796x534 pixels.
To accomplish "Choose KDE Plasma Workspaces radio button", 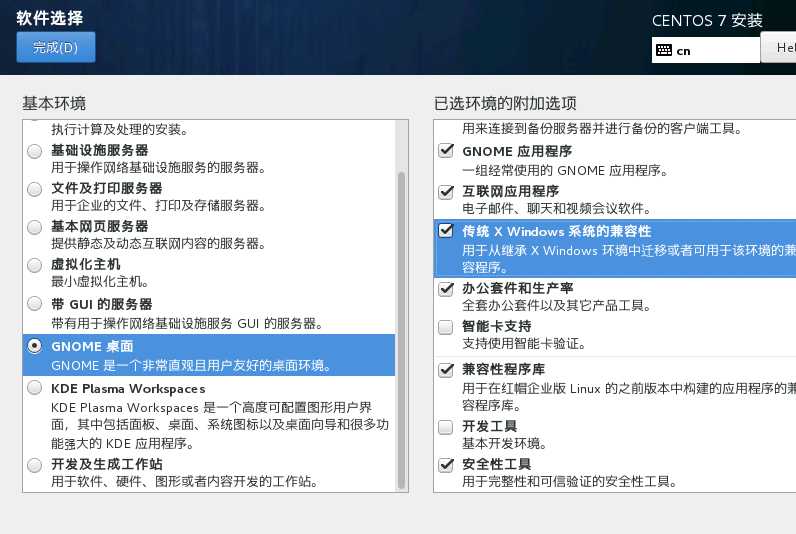I will coord(35,388).
